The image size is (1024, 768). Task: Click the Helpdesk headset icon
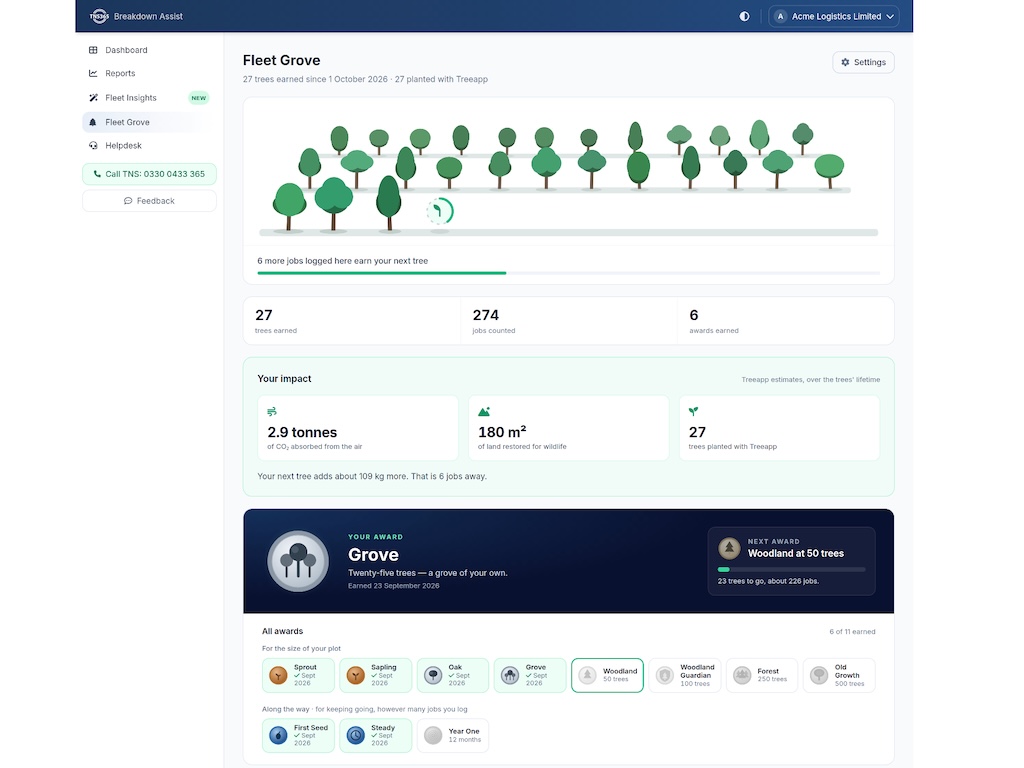pos(93,146)
